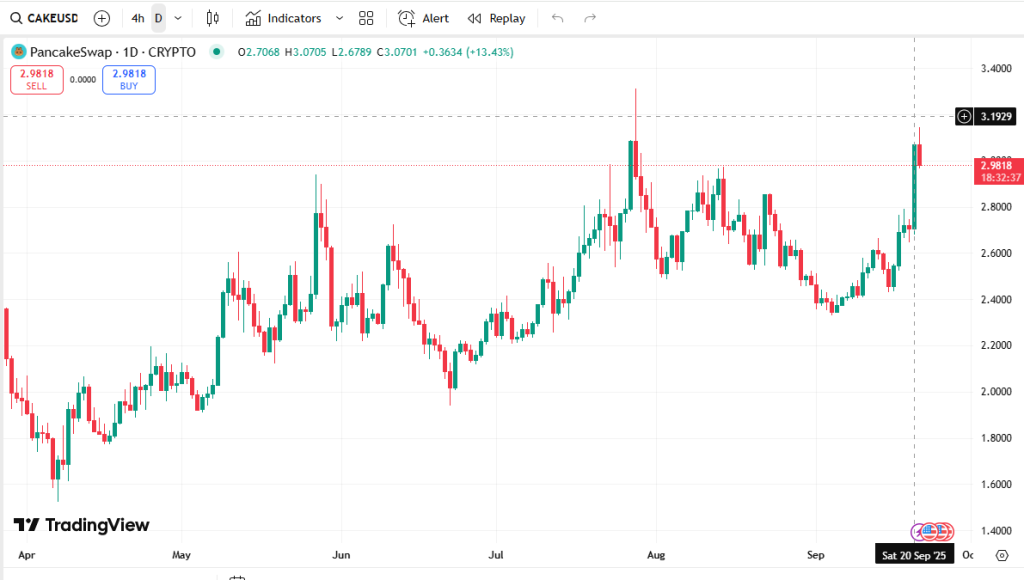The image size is (1024, 580).
Task: Click the event flag icons on timeline
Action: coord(934,531)
